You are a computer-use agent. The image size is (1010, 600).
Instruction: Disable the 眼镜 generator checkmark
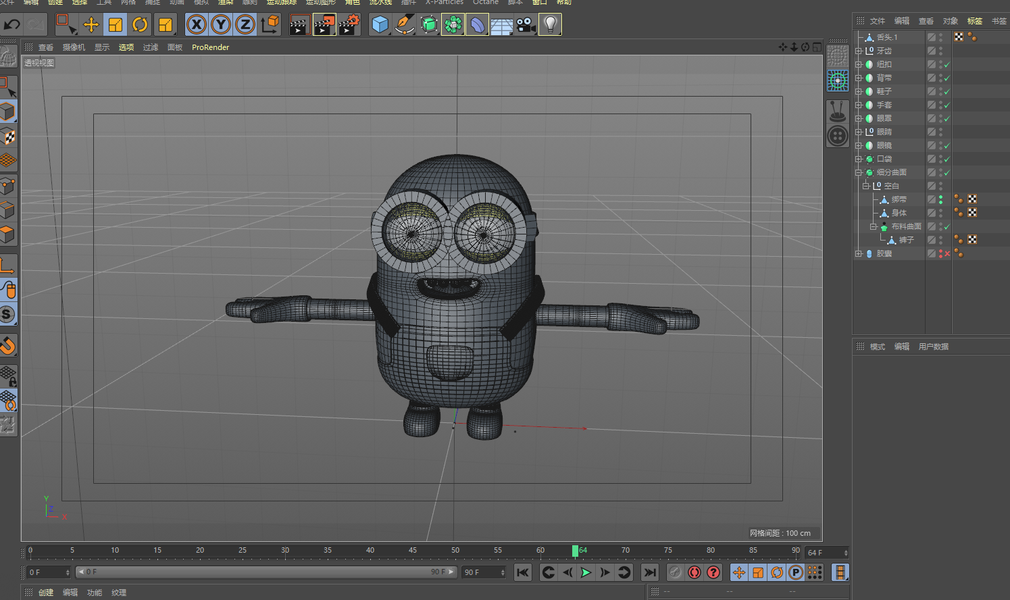[947, 146]
